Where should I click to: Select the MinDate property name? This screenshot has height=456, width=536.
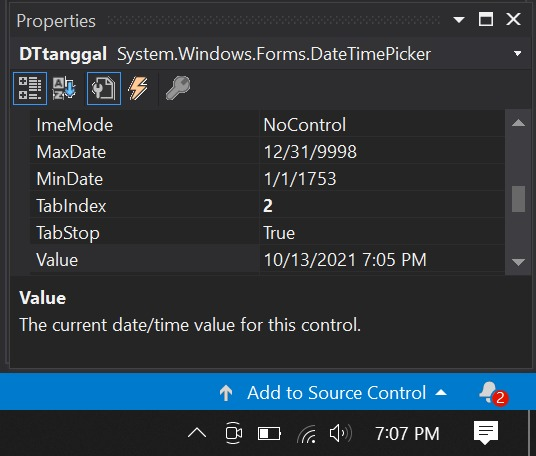(x=70, y=179)
